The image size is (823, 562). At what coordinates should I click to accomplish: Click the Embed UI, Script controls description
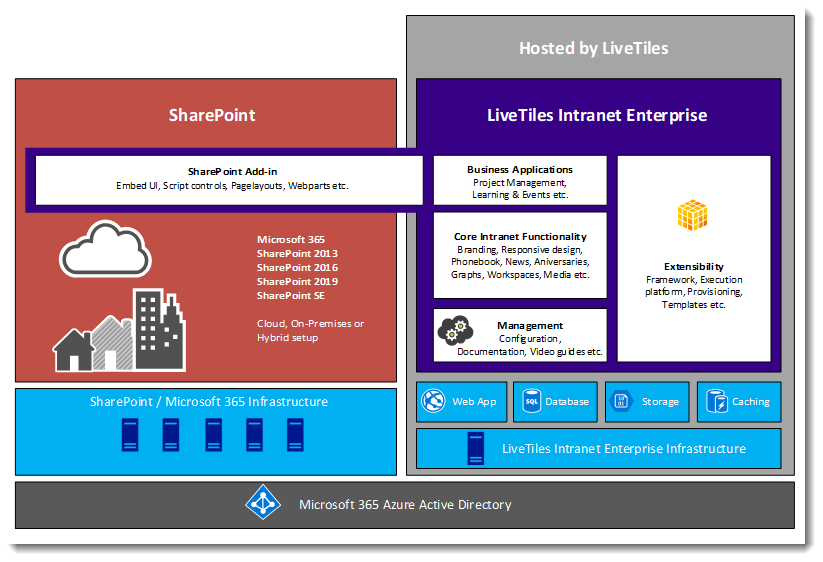[233, 186]
